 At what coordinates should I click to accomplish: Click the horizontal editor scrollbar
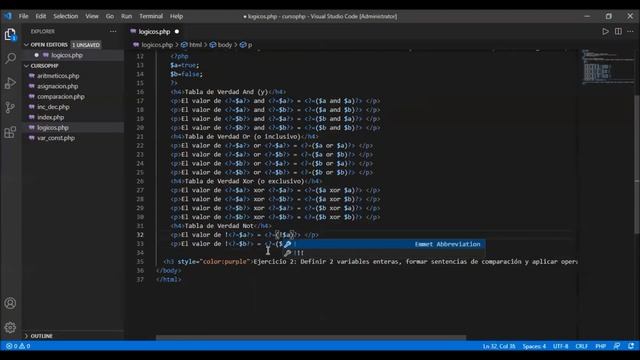(311, 338)
